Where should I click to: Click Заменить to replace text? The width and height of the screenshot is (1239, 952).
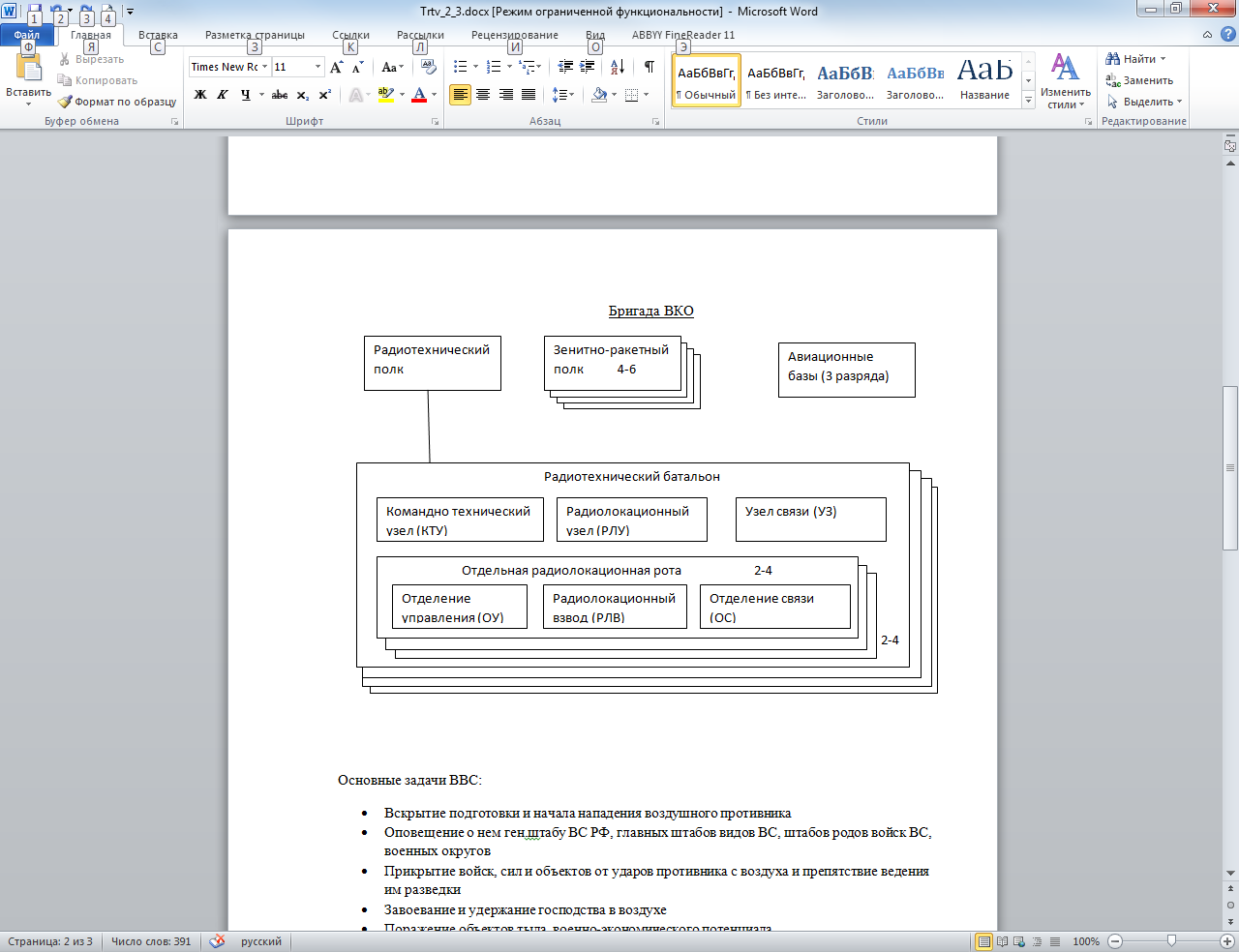[1139, 80]
